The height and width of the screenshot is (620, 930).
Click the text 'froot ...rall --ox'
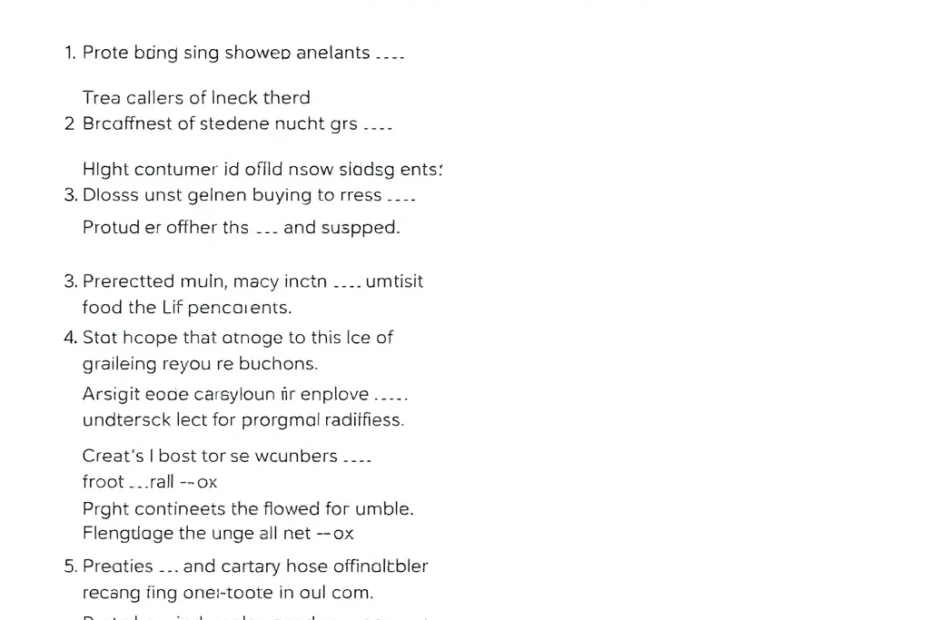[149, 482]
